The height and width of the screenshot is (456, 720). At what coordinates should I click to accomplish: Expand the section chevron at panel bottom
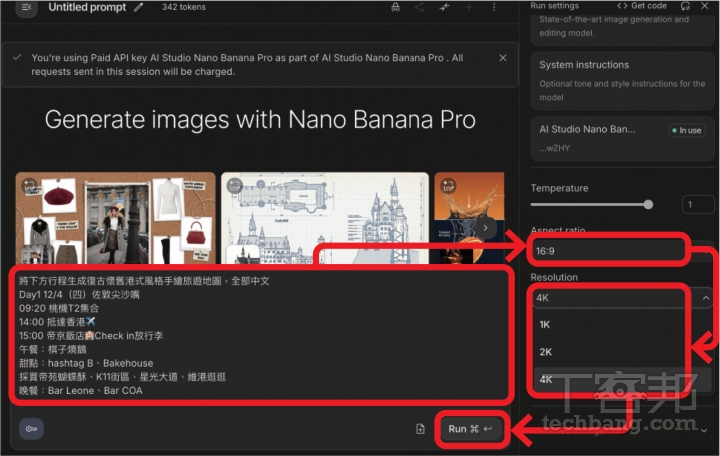click(x=704, y=431)
